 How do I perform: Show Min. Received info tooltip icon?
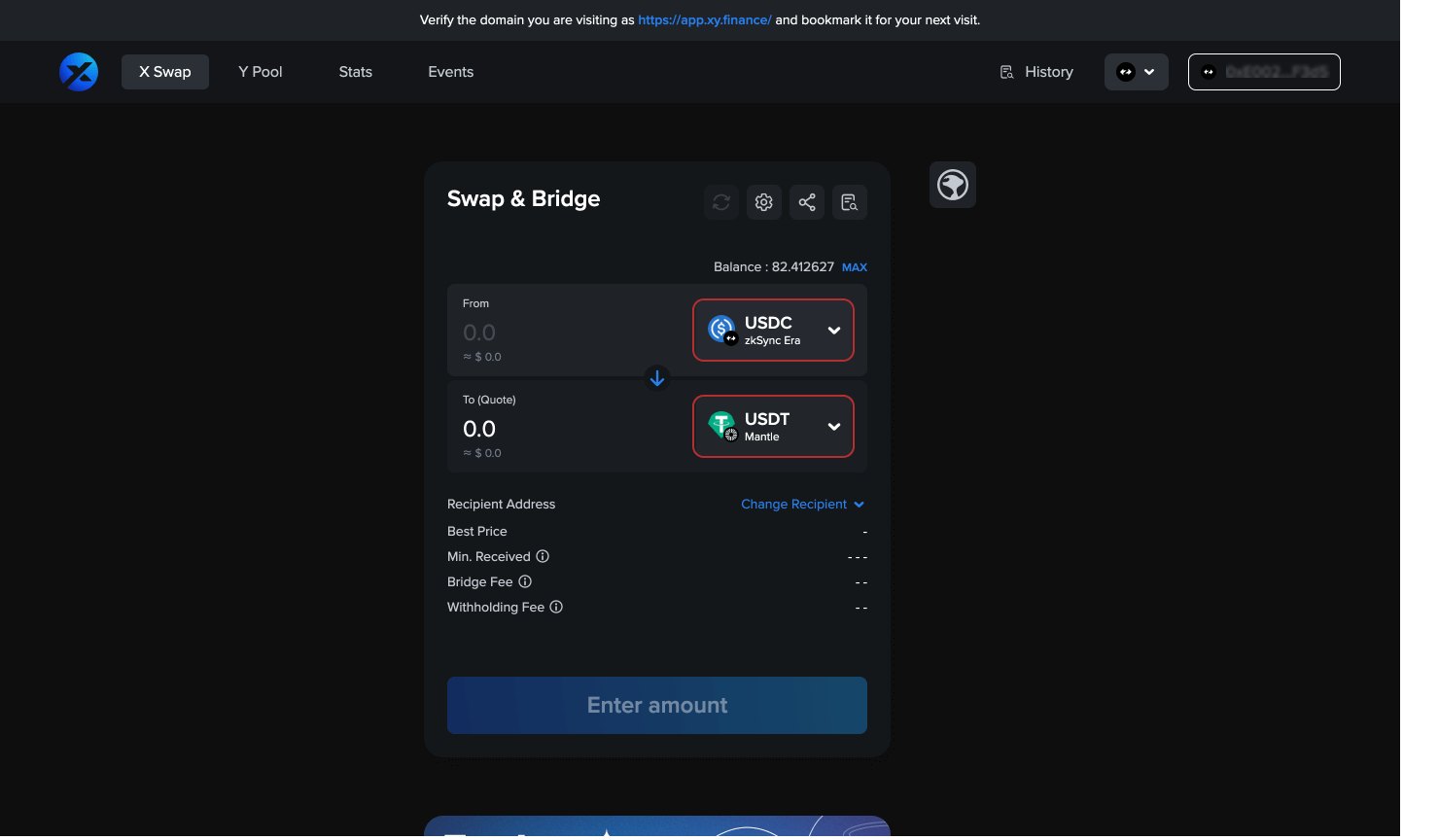(544, 556)
